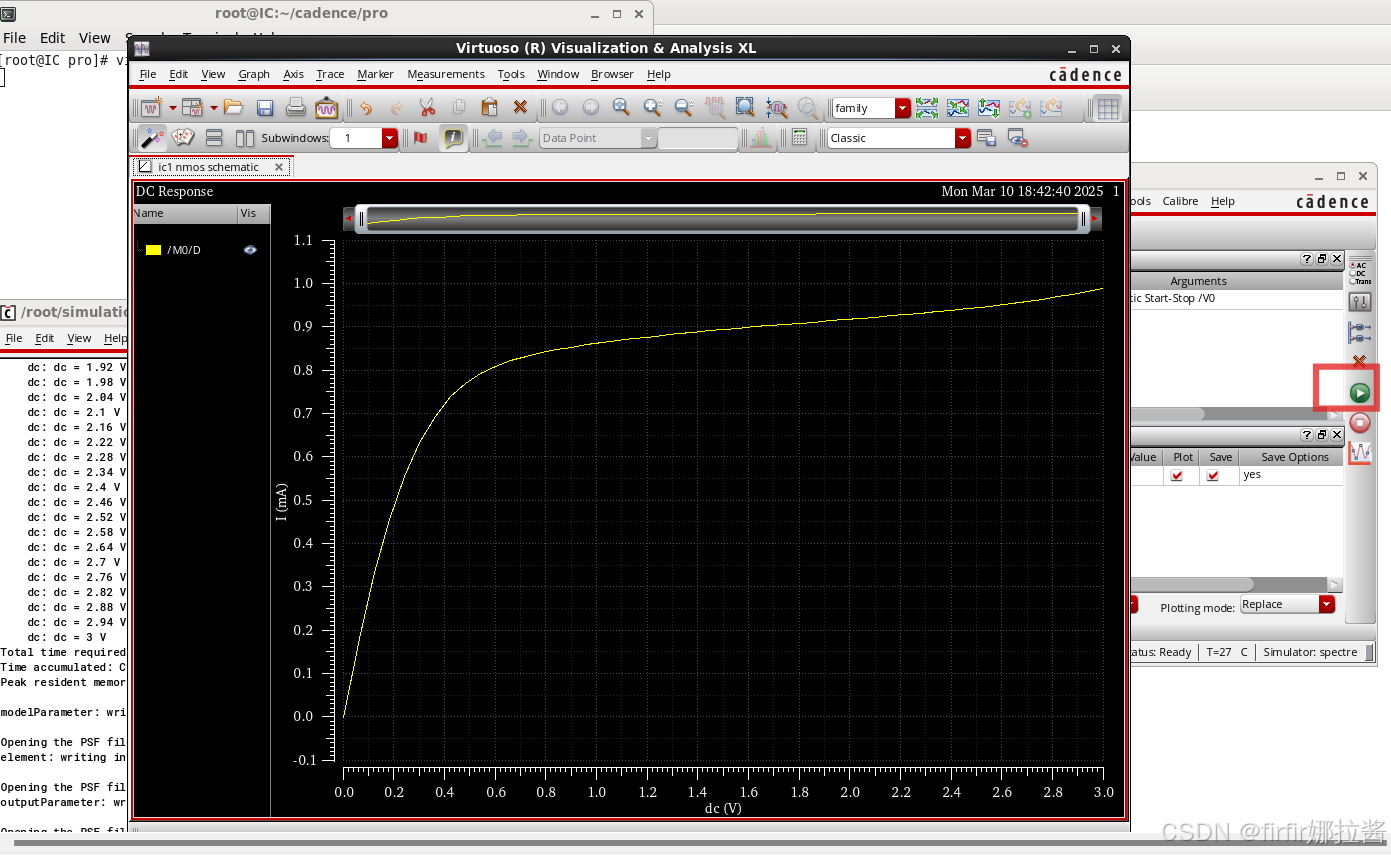
Task: Click the Edit Variables sliders icon in ADE
Action: click(x=1360, y=302)
